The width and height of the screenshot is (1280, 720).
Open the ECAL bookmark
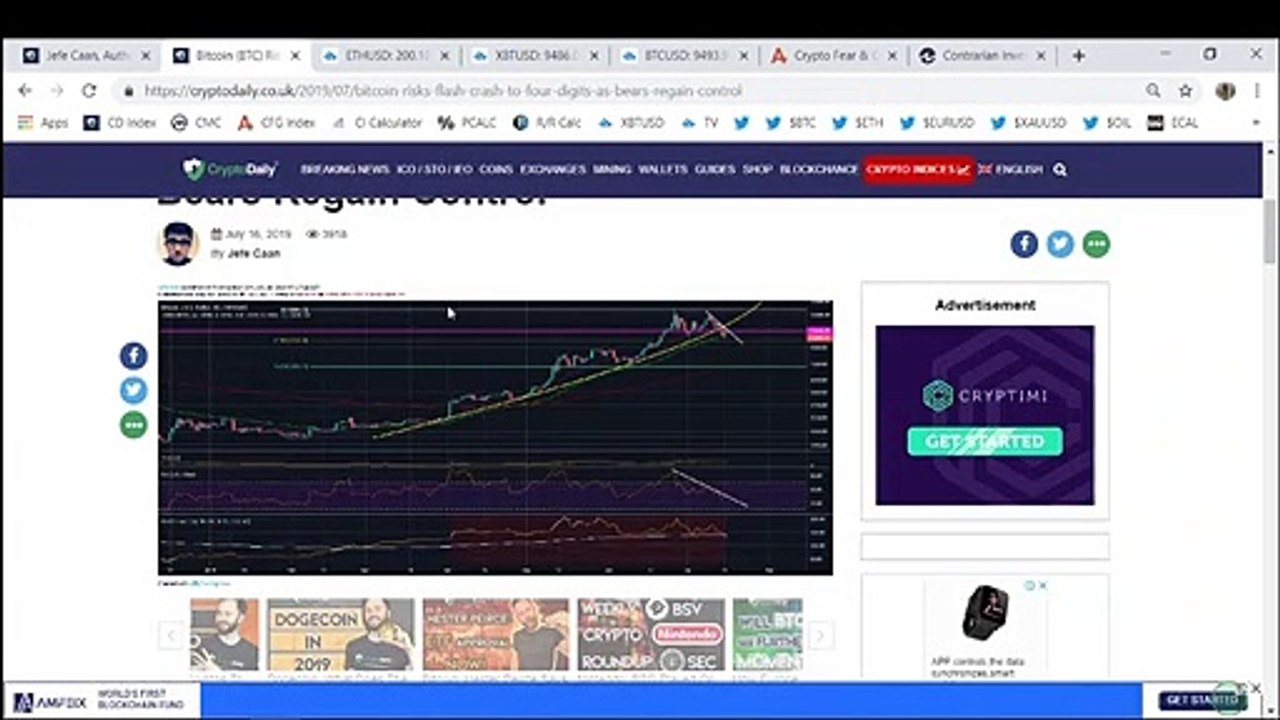(1173, 123)
